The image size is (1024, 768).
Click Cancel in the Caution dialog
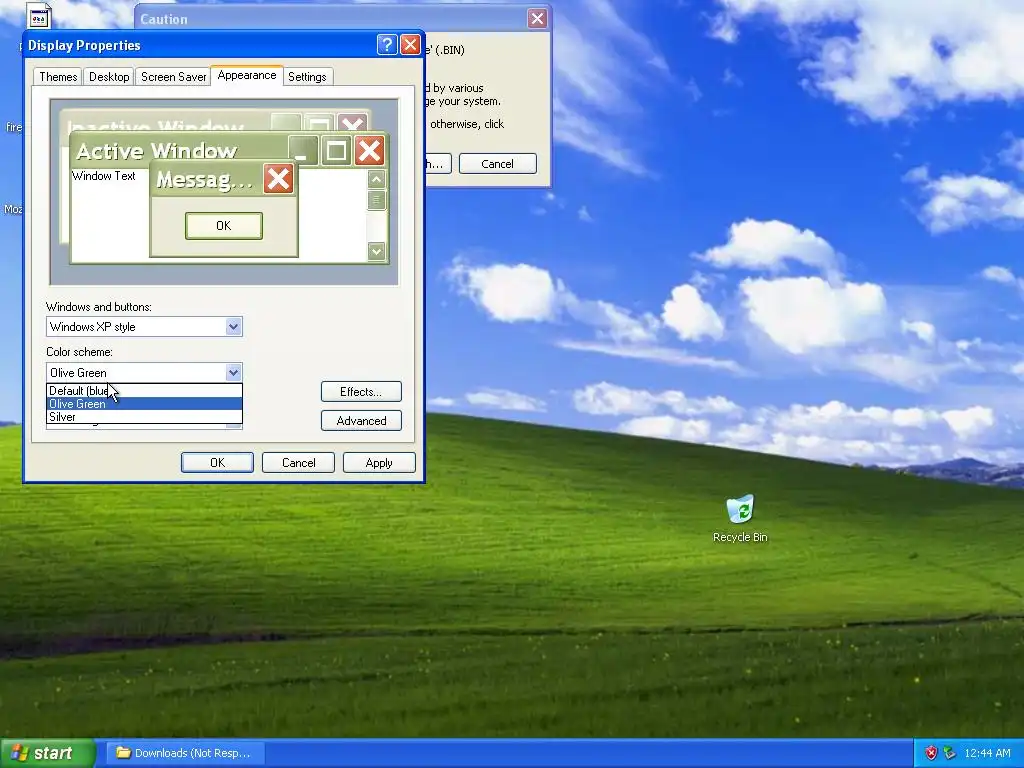pos(498,163)
